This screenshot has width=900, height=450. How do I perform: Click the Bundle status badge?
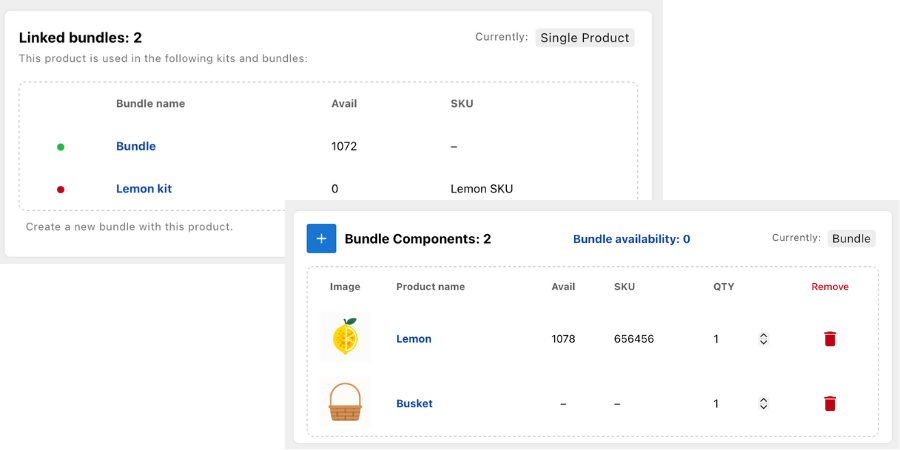pyautogui.click(x=851, y=239)
